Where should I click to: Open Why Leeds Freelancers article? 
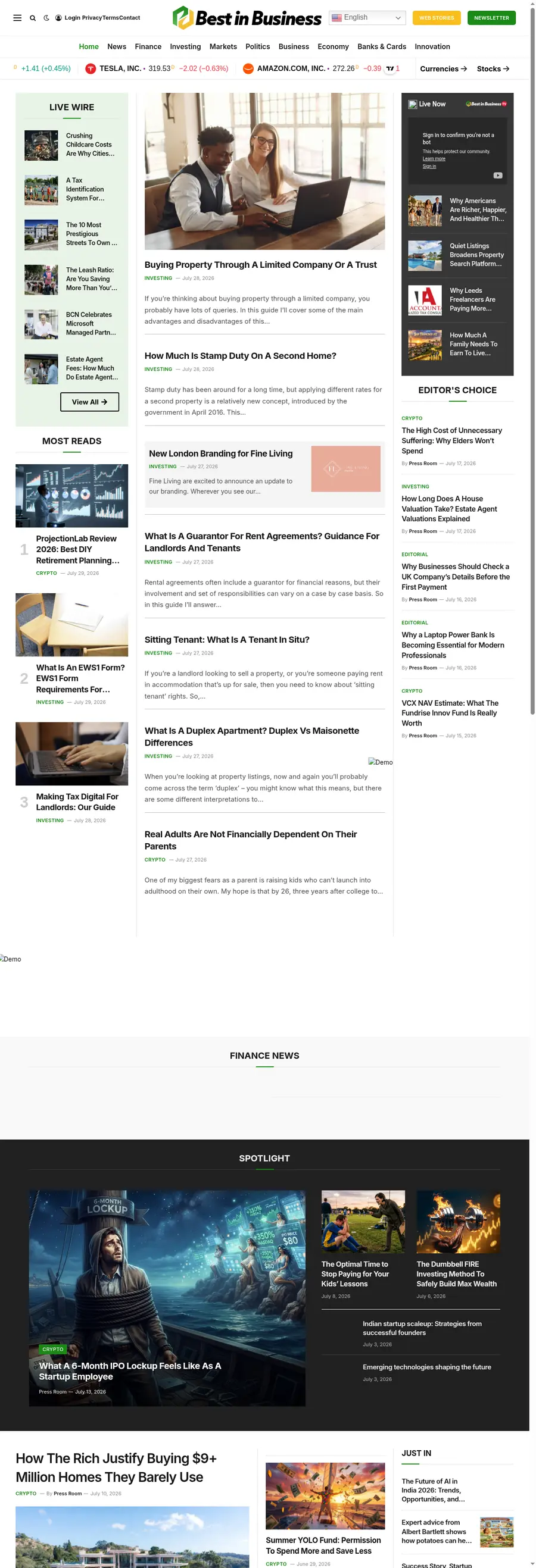473,300
